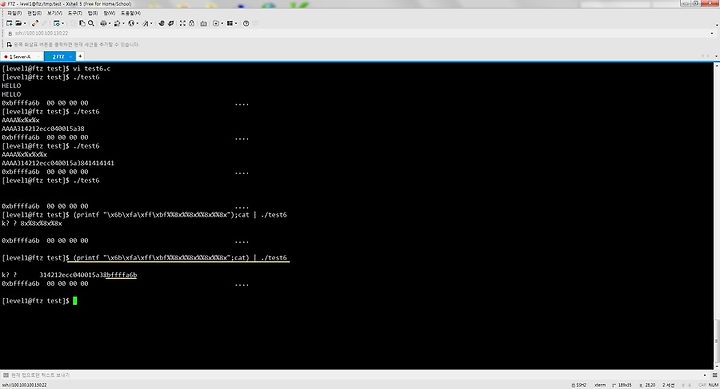Click the underlined bffffa6b text
Screen dimensions: 720x389
121,275
